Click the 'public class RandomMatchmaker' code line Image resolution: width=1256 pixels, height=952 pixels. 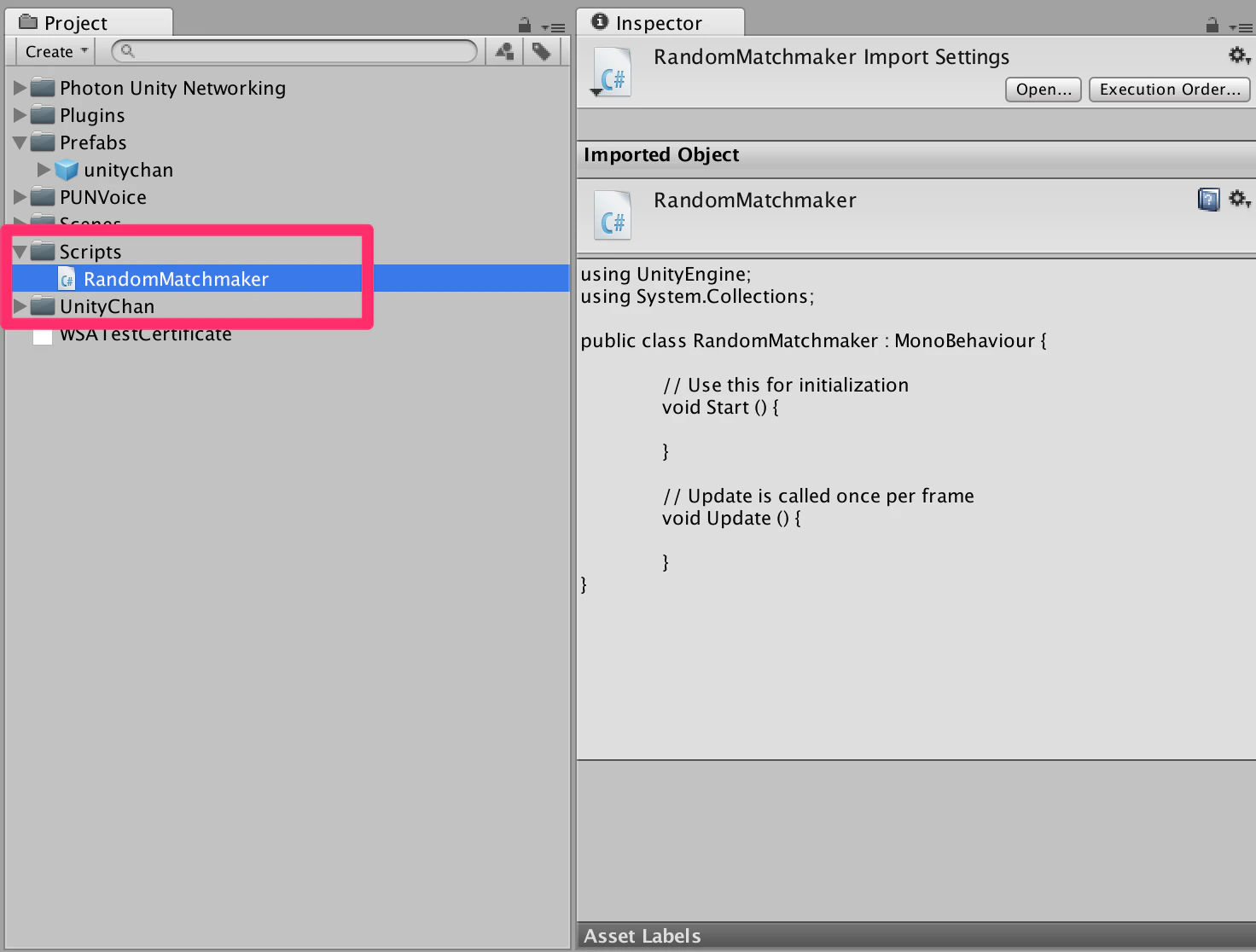pos(813,341)
